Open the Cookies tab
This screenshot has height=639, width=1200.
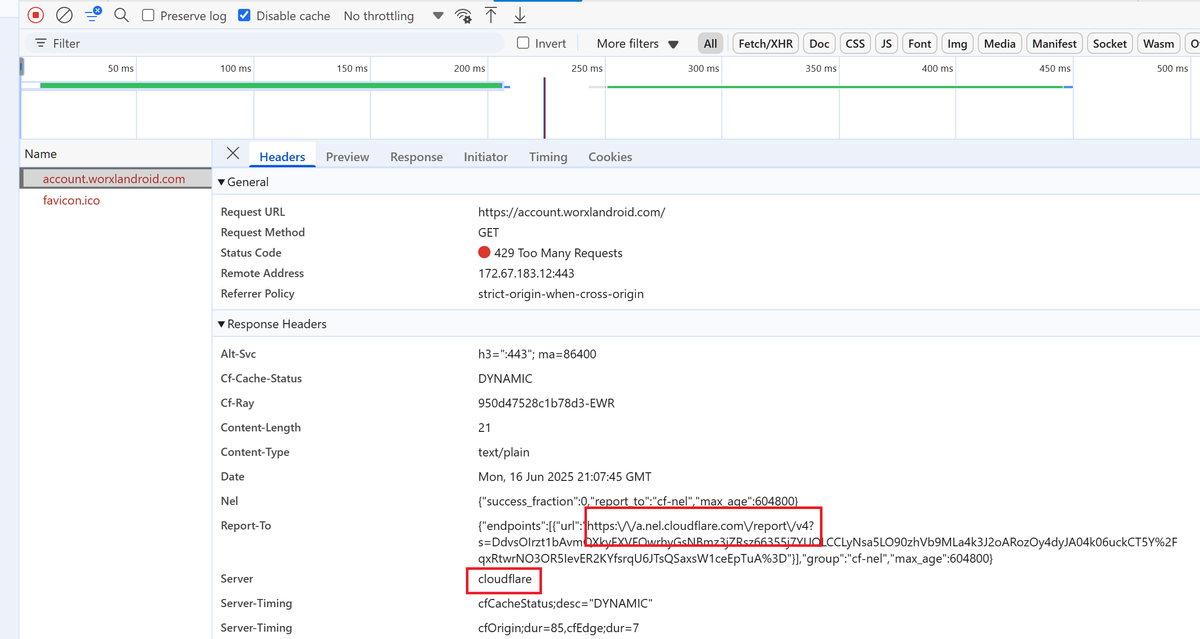tap(610, 157)
